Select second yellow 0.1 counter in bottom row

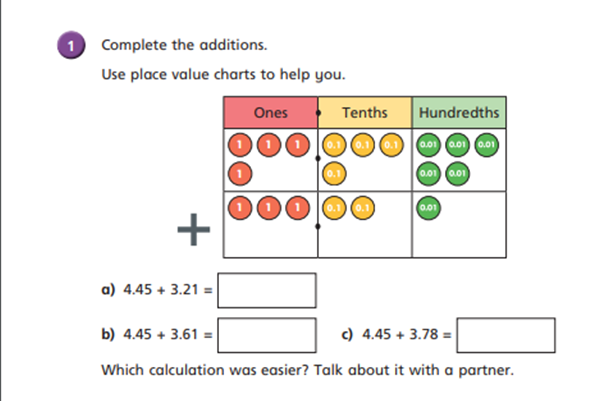pos(363,208)
